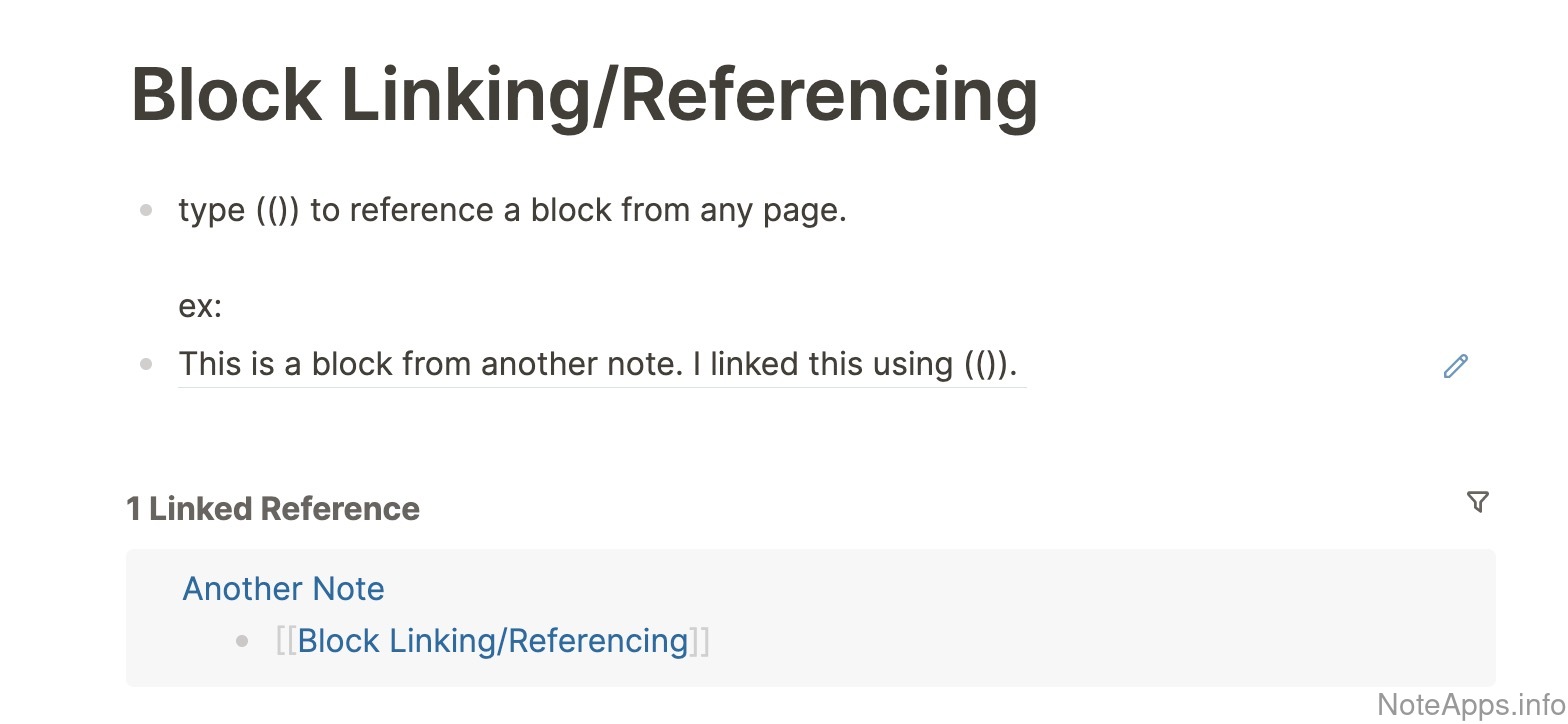Image resolution: width=1568 pixels, height=724 pixels.
Task: Click the NoteApps.info watermark
Action: coord(1470,704)
